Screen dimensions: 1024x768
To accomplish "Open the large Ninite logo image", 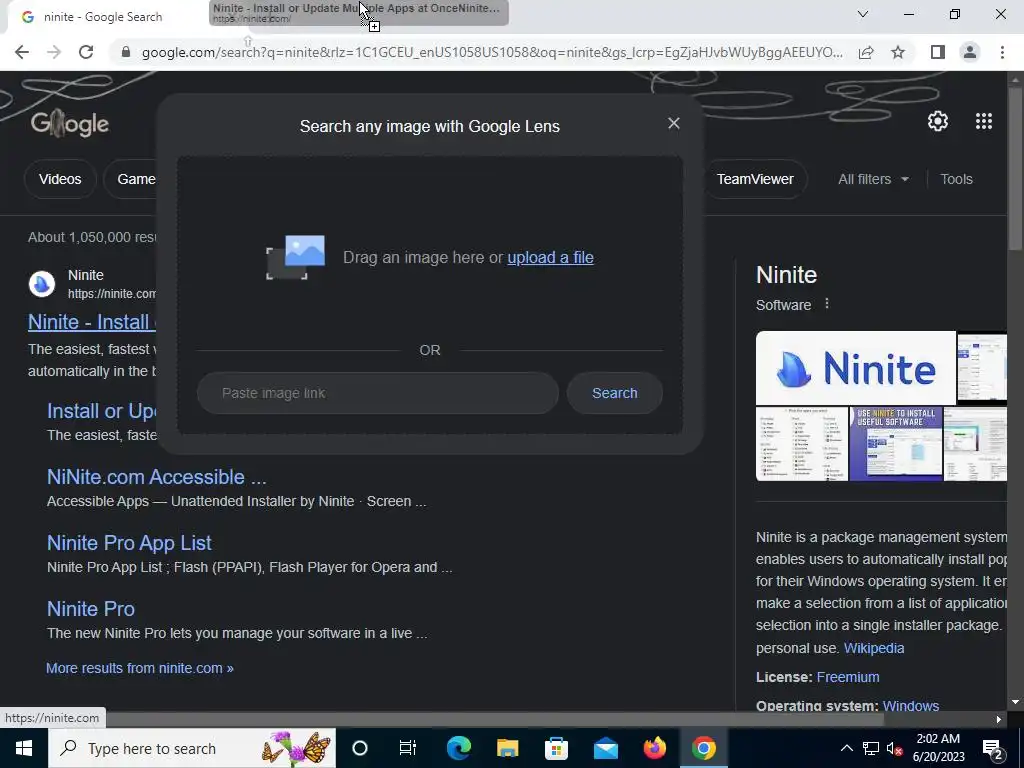I will coord(856,368).
